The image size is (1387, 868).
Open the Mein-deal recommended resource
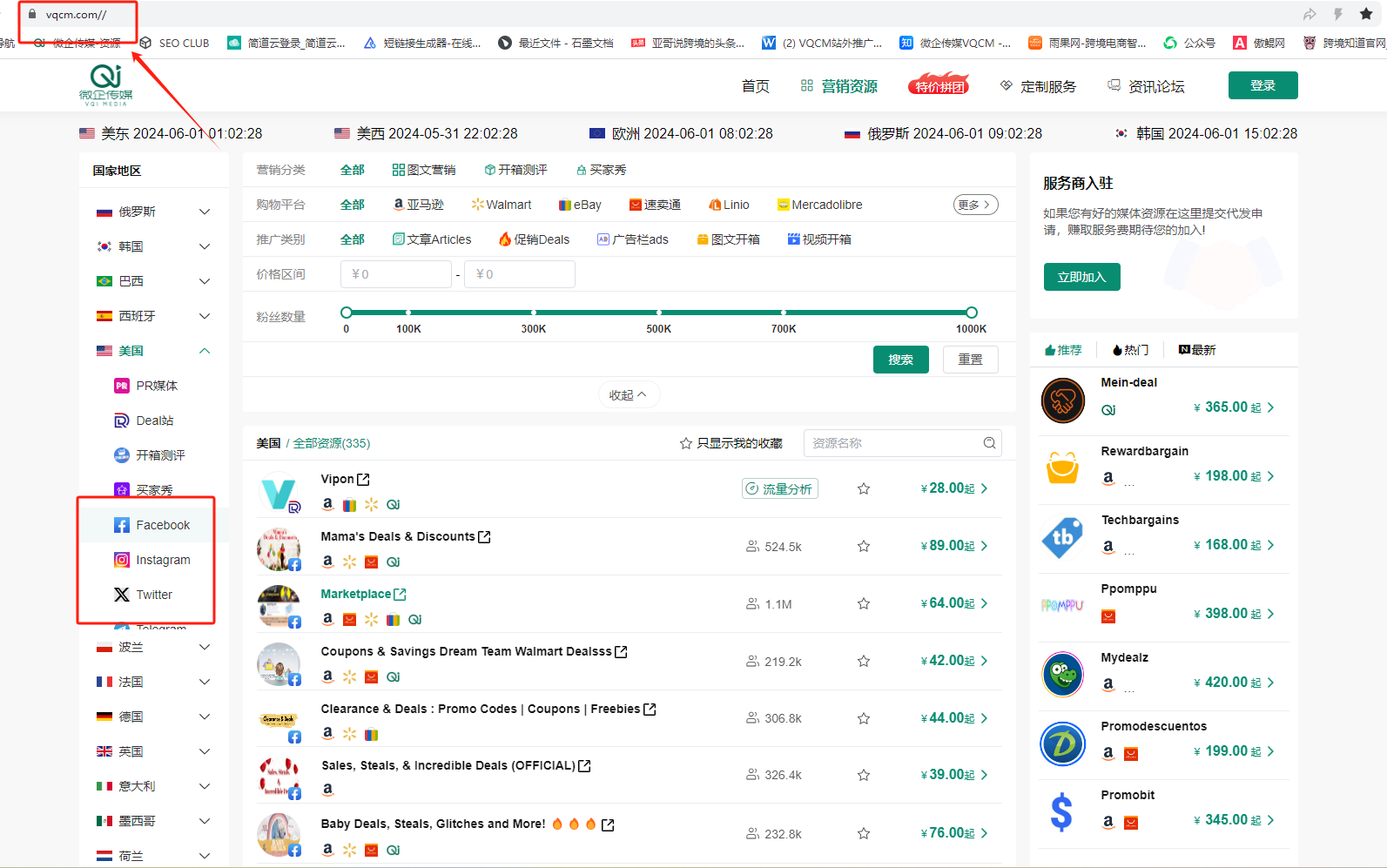click(x=1163, y=400)
